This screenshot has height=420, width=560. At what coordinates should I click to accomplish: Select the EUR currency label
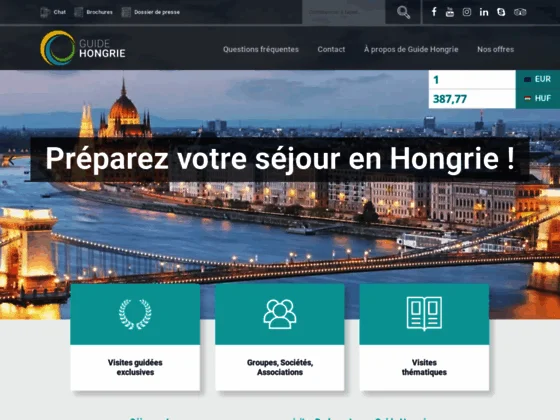[x=543, y=79]
